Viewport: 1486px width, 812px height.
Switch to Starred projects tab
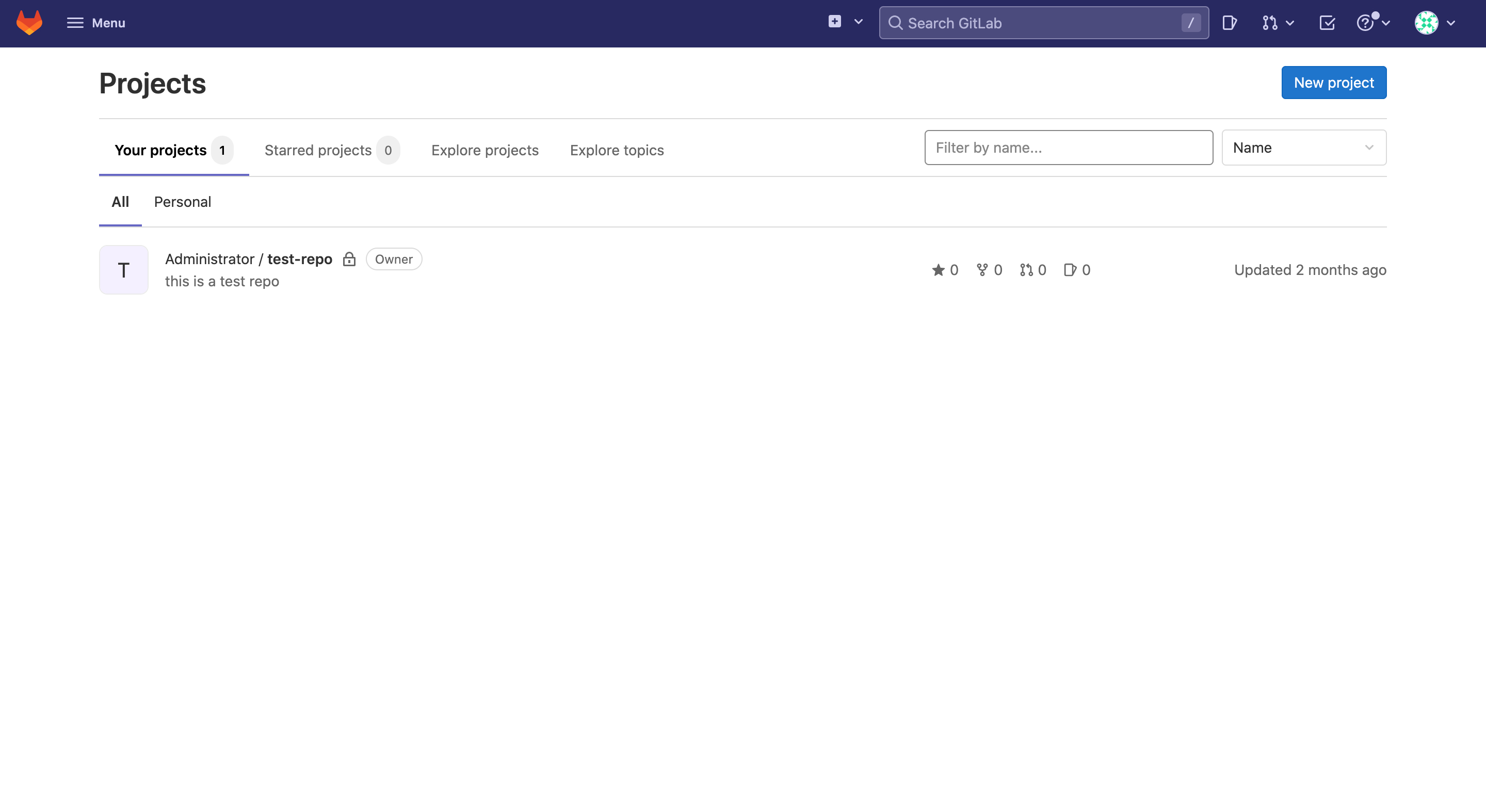332,151
